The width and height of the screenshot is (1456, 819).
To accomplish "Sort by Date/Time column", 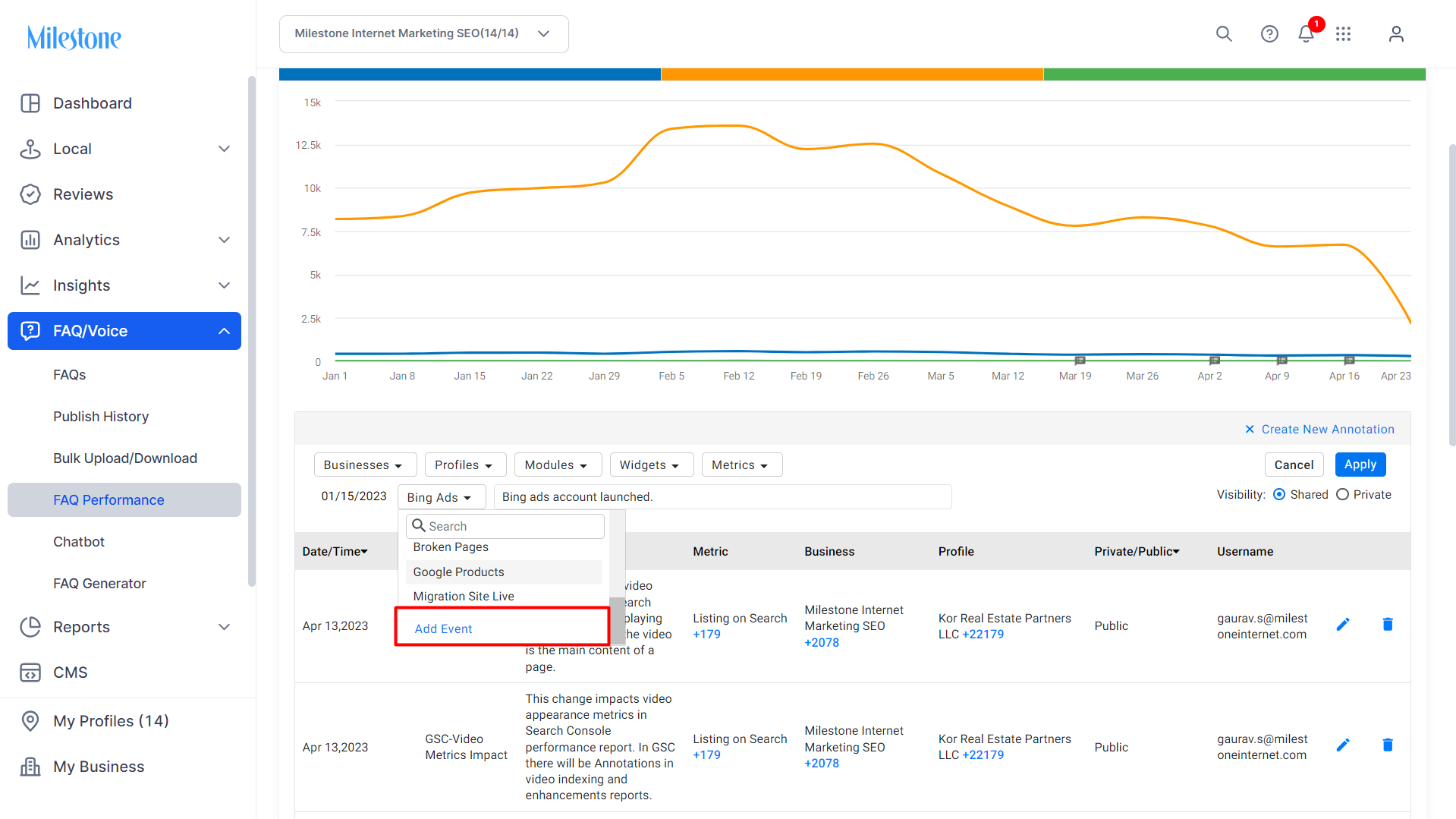I will click(x=335, y=552).
